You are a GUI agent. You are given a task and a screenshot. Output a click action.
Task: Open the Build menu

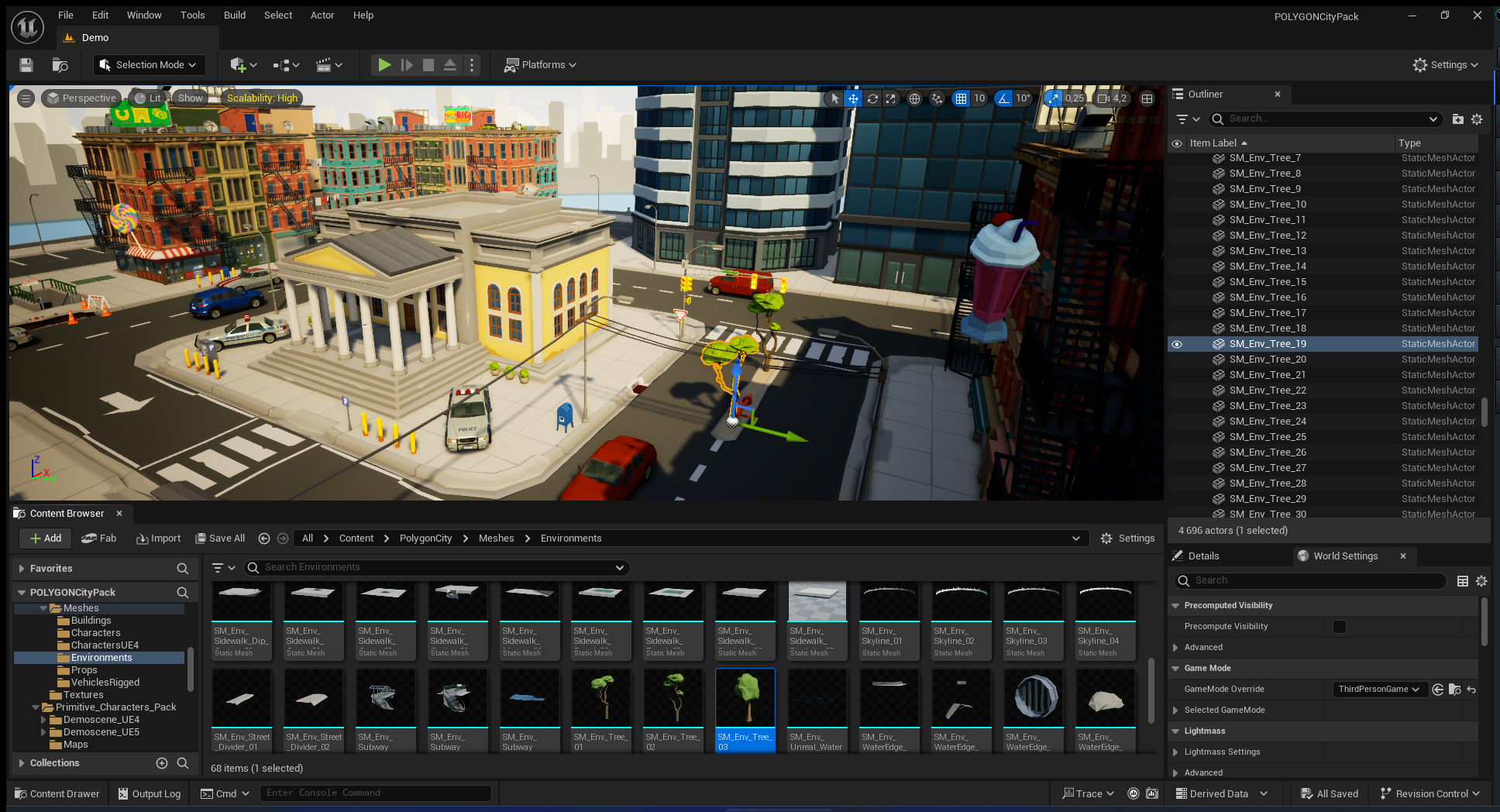[234, 15]
